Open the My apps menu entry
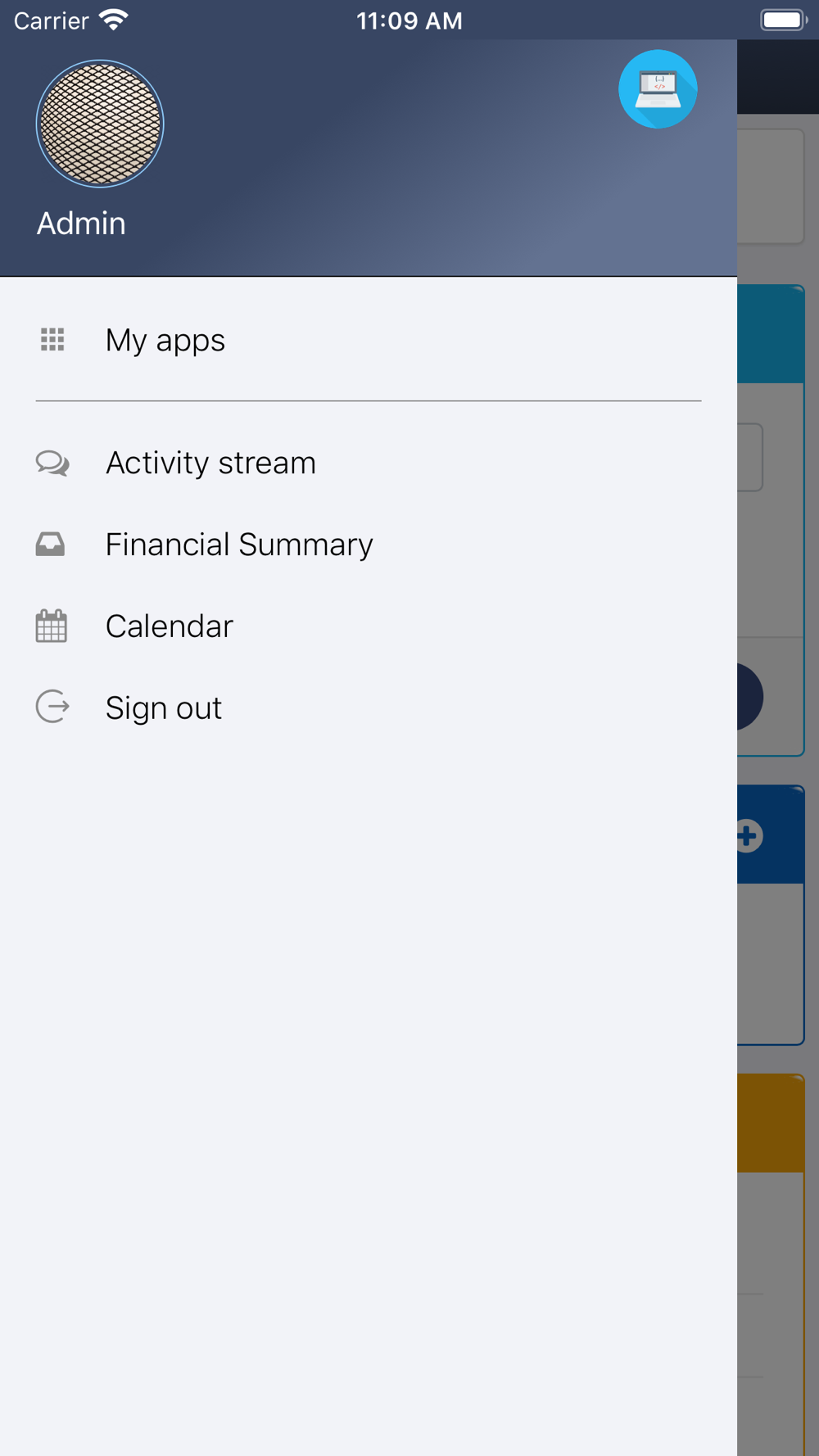 coord(369,340)
